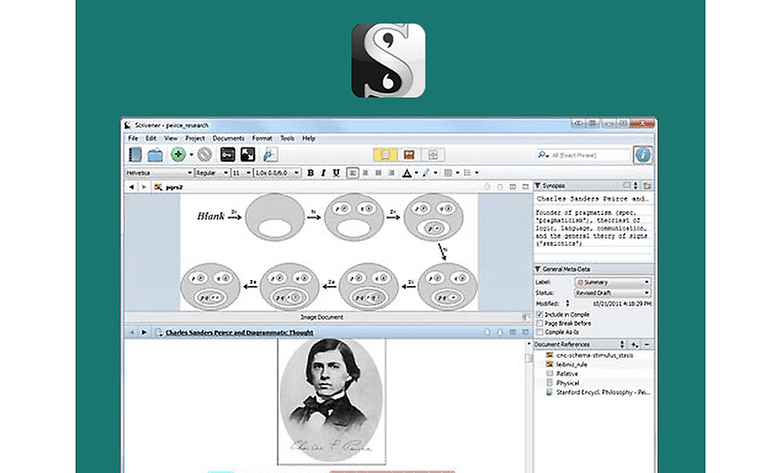This screenshot has height=473, width=782.
Task: Open the Keywords key icon
Action: click(x=227, y=155)
